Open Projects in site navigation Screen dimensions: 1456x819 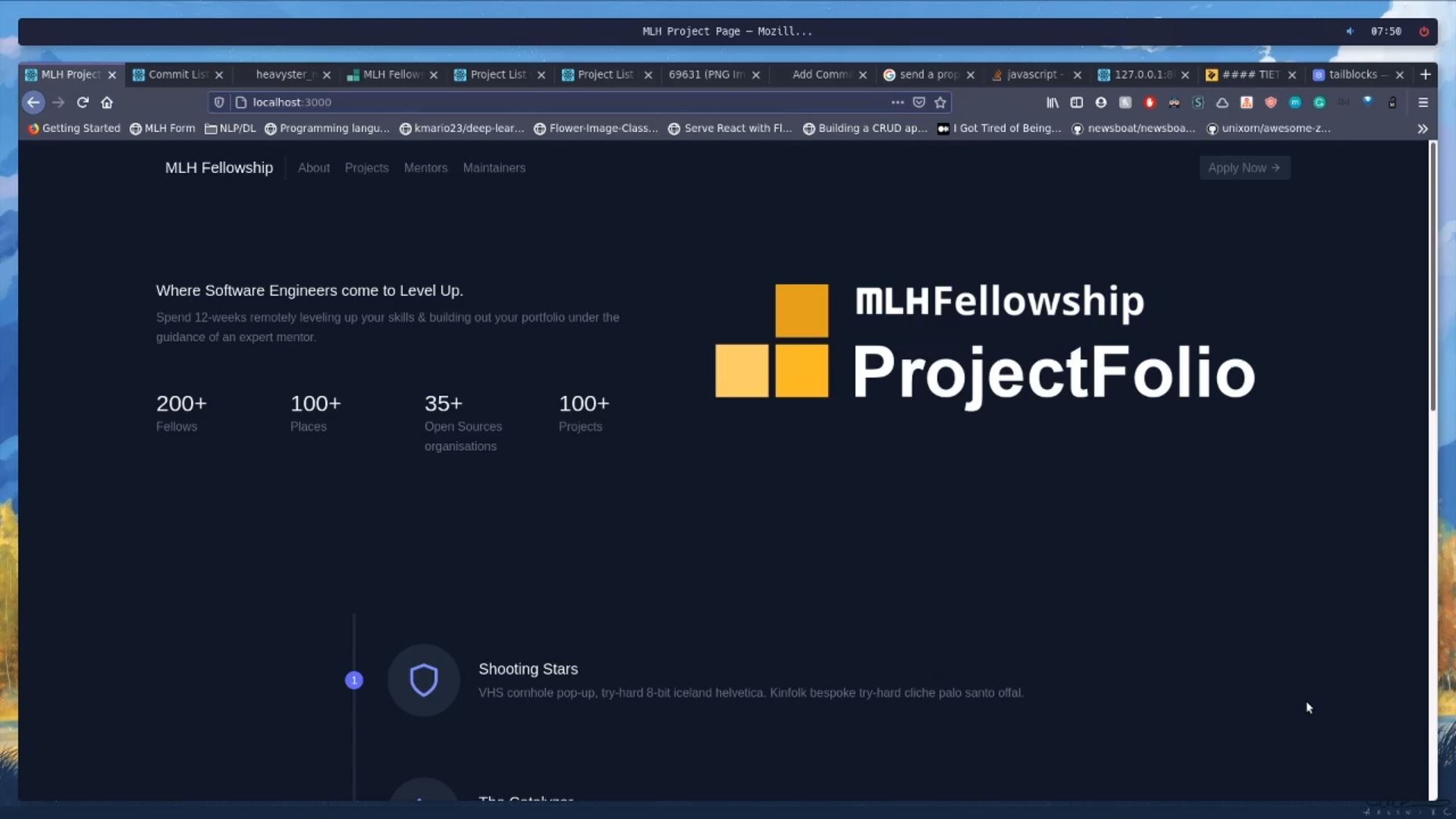(x=366, y=168)
